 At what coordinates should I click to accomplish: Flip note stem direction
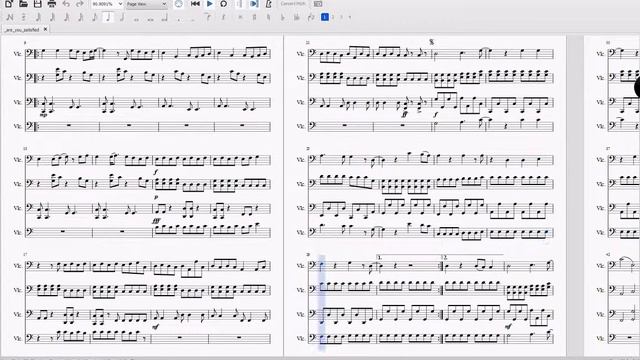311,17
